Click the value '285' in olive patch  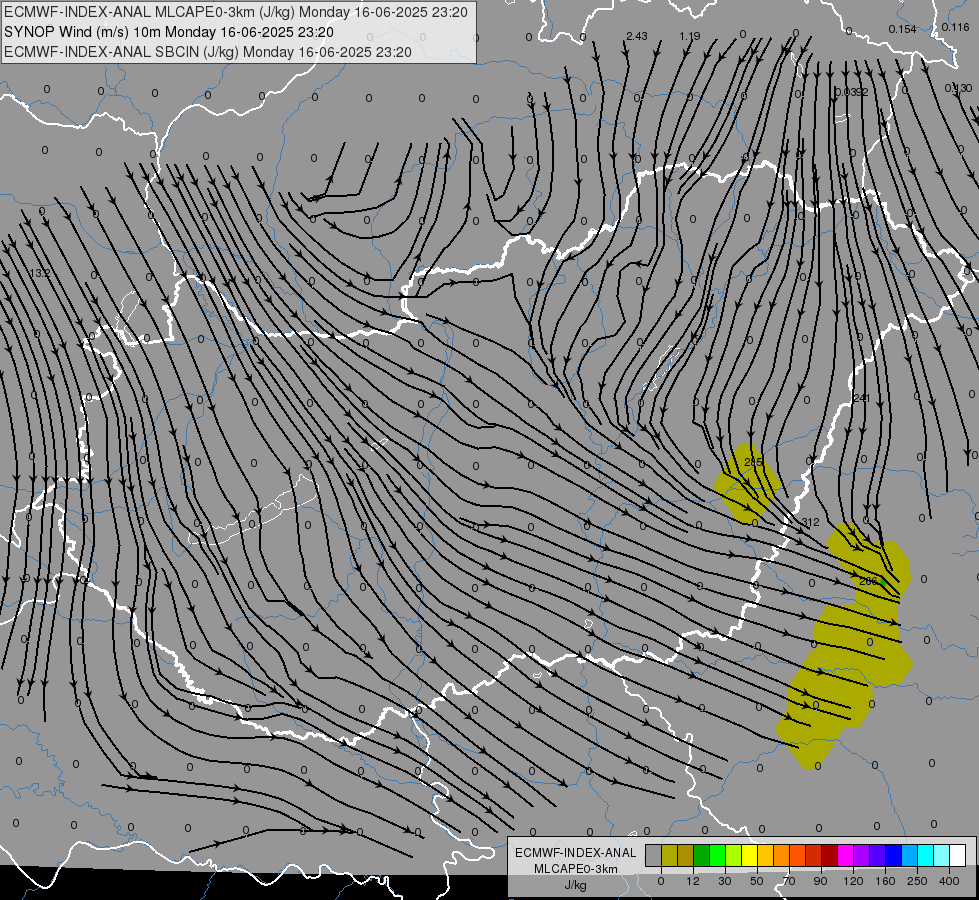[x=754, y=462]
